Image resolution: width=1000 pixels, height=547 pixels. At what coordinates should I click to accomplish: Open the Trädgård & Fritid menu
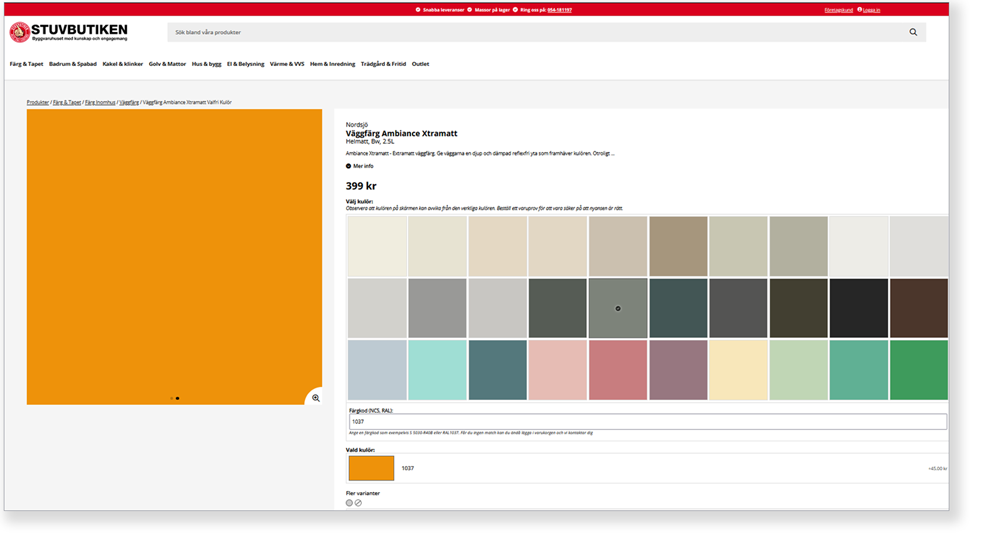383,64
